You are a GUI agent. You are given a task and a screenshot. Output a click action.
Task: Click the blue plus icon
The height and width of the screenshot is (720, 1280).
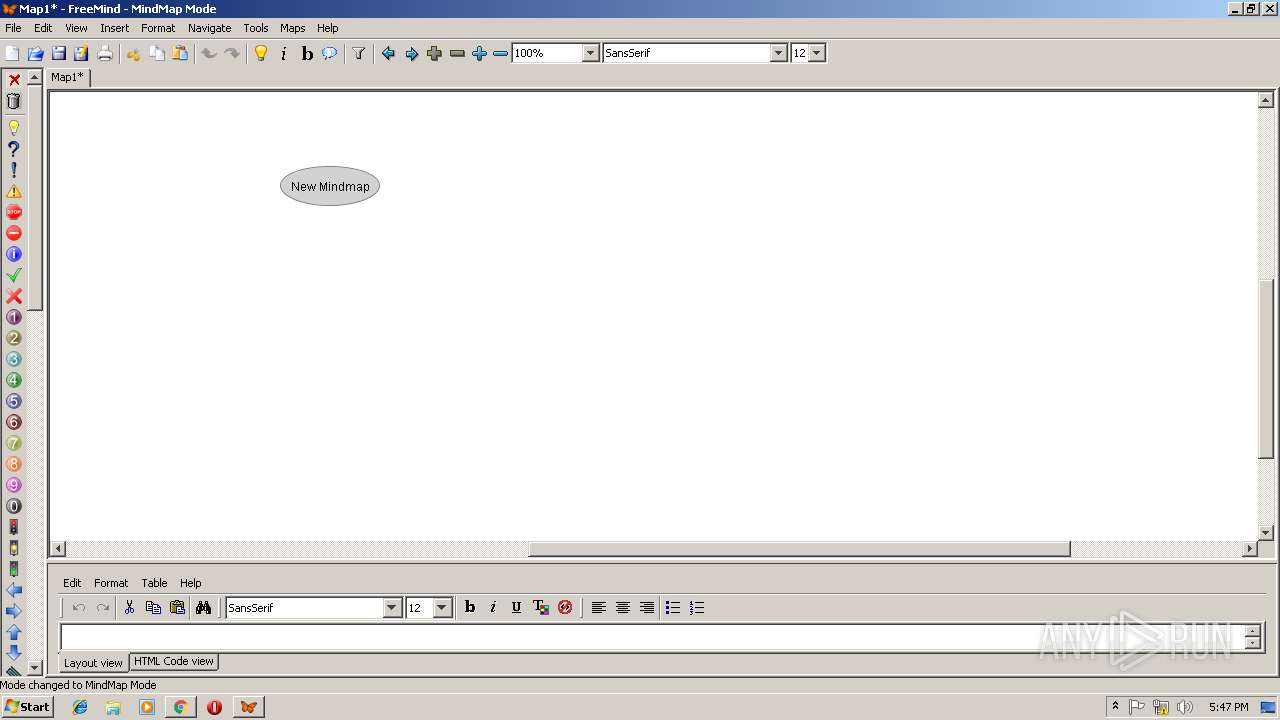coord(479,53)
